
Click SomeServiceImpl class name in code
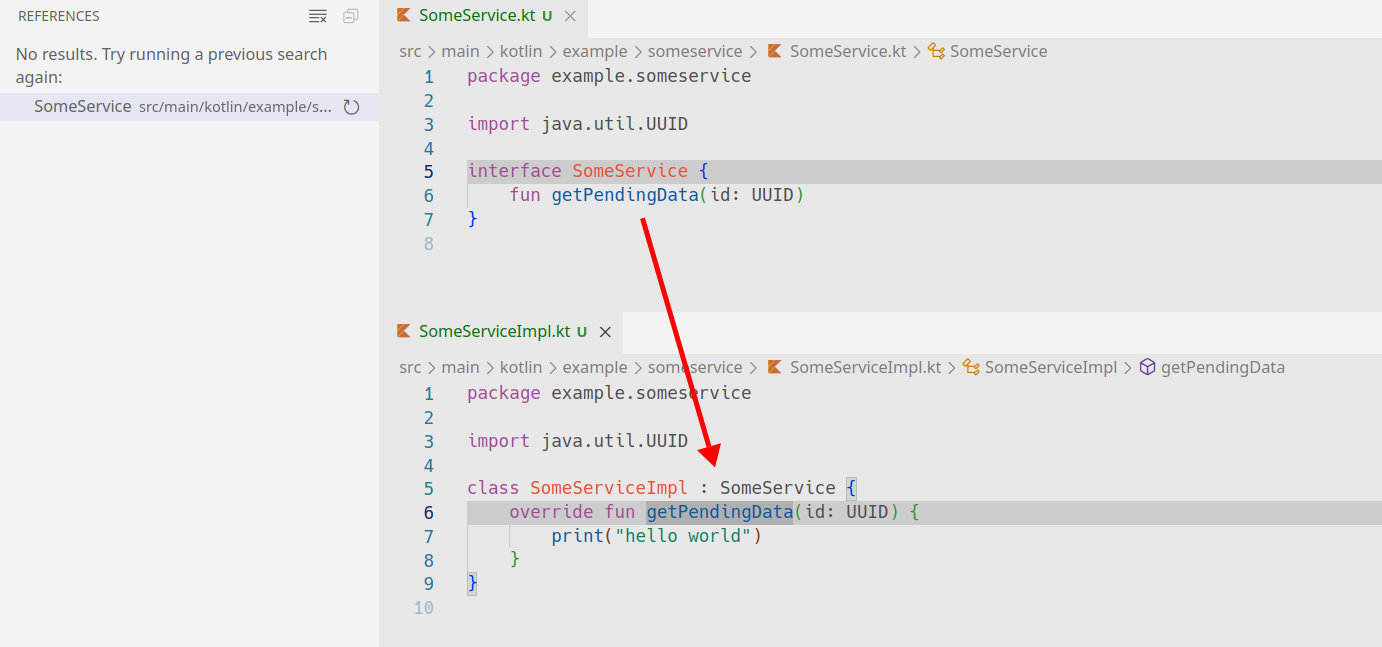609,488
